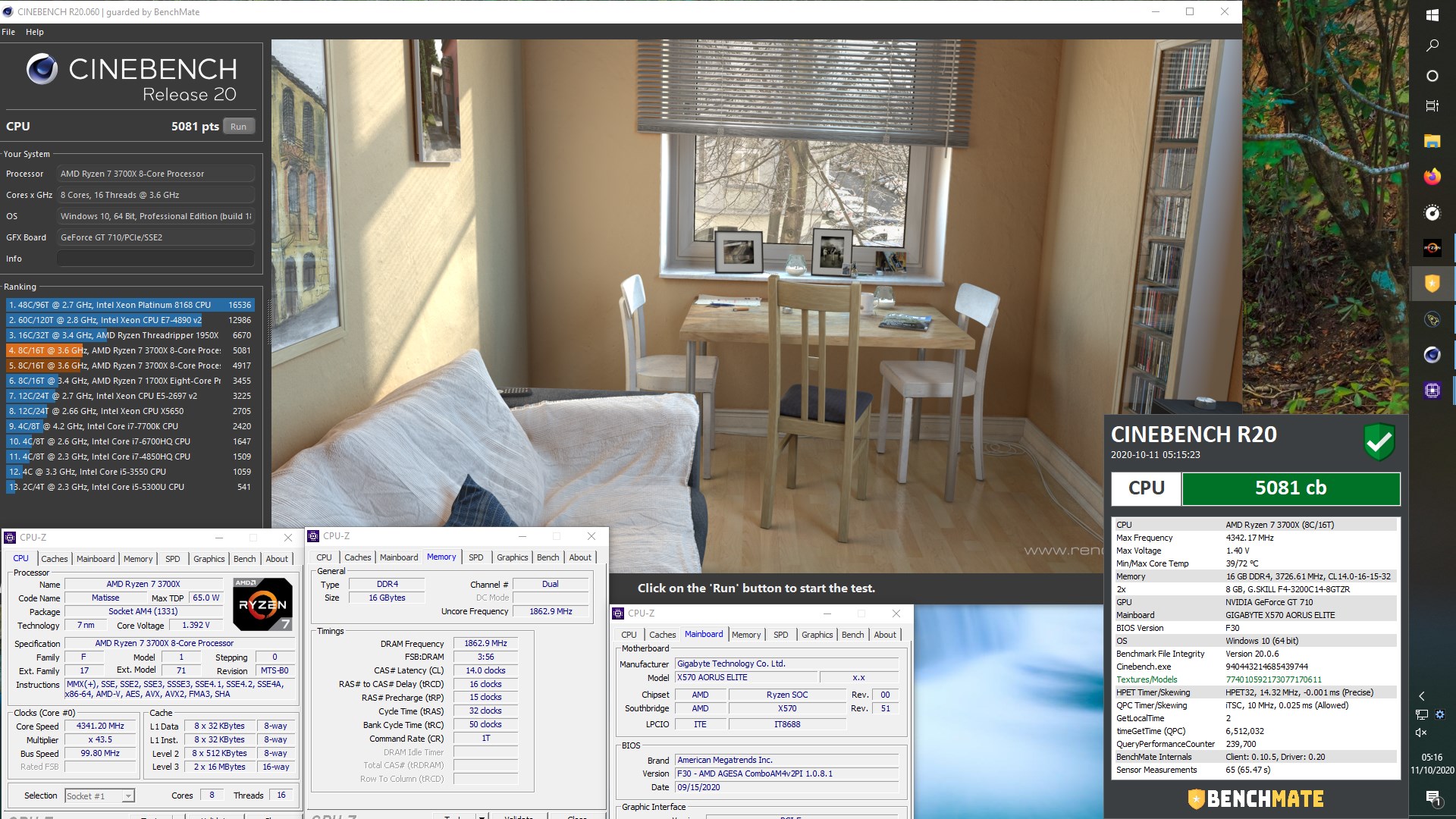Click BenchMate timestamp 2020-10-11 05:15:23

click(x=1156, y=455)
